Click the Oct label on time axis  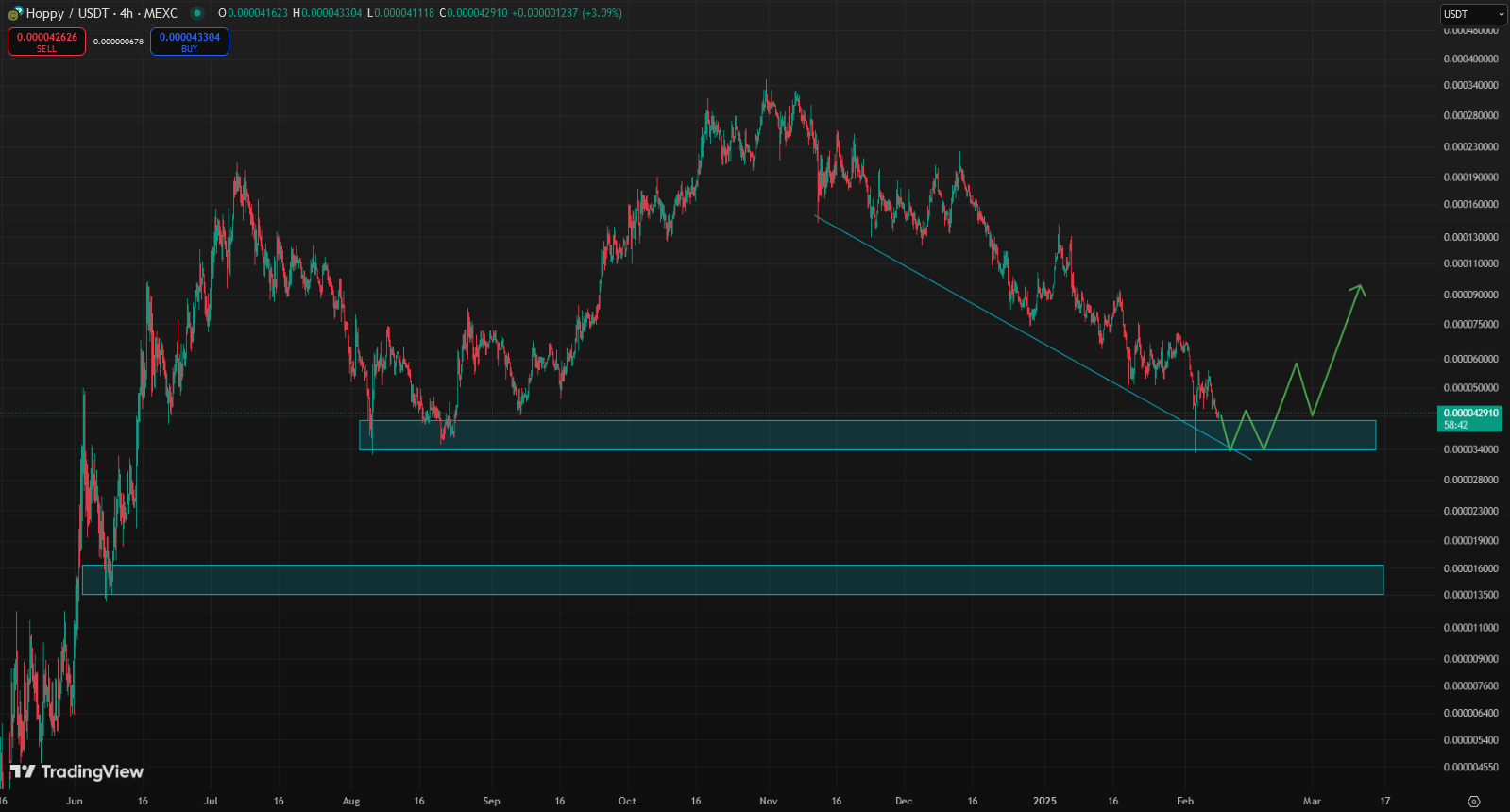coord(627,801)
